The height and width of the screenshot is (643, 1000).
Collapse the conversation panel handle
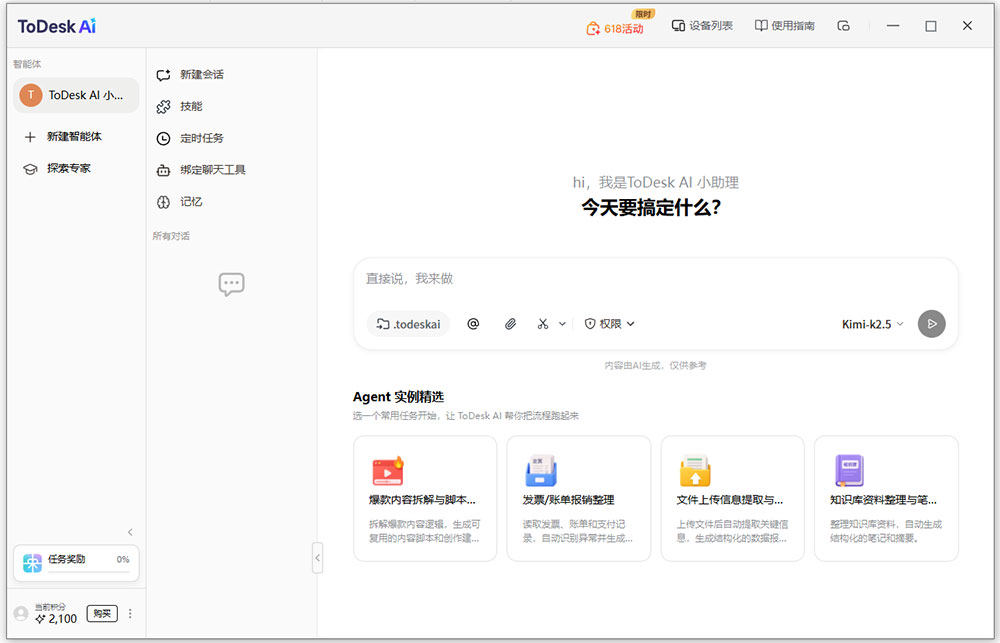coord(318,558)
